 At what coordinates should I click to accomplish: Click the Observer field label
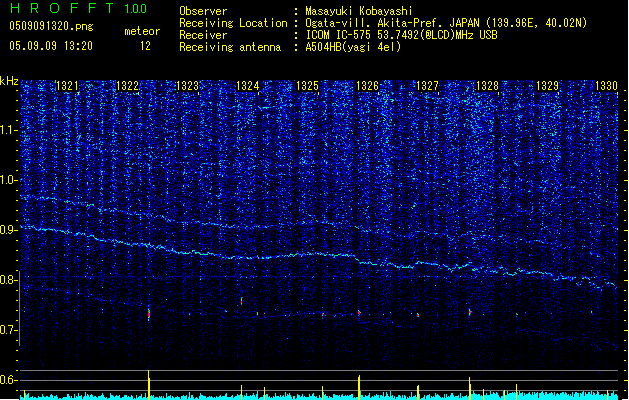click(203, 11)
